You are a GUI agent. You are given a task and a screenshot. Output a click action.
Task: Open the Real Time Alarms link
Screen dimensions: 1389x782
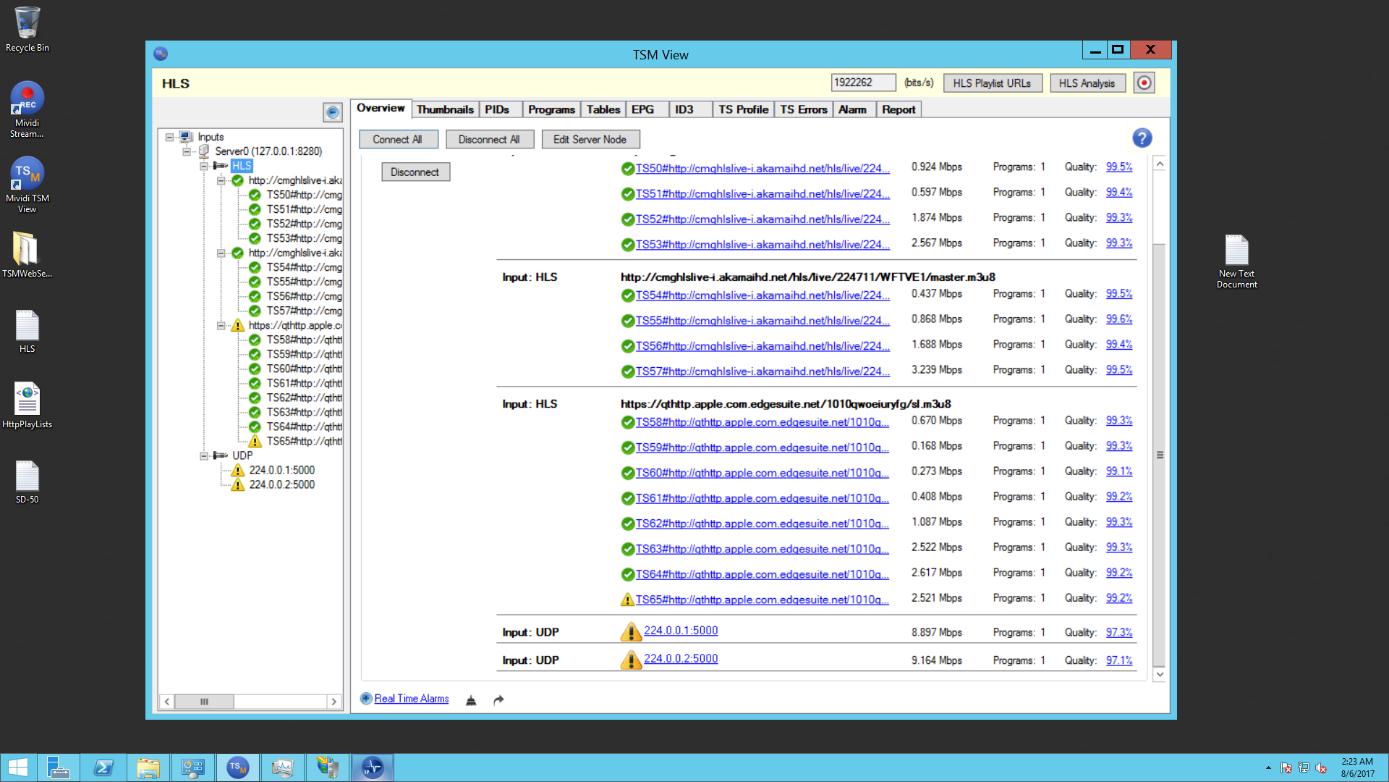point(411,699)
